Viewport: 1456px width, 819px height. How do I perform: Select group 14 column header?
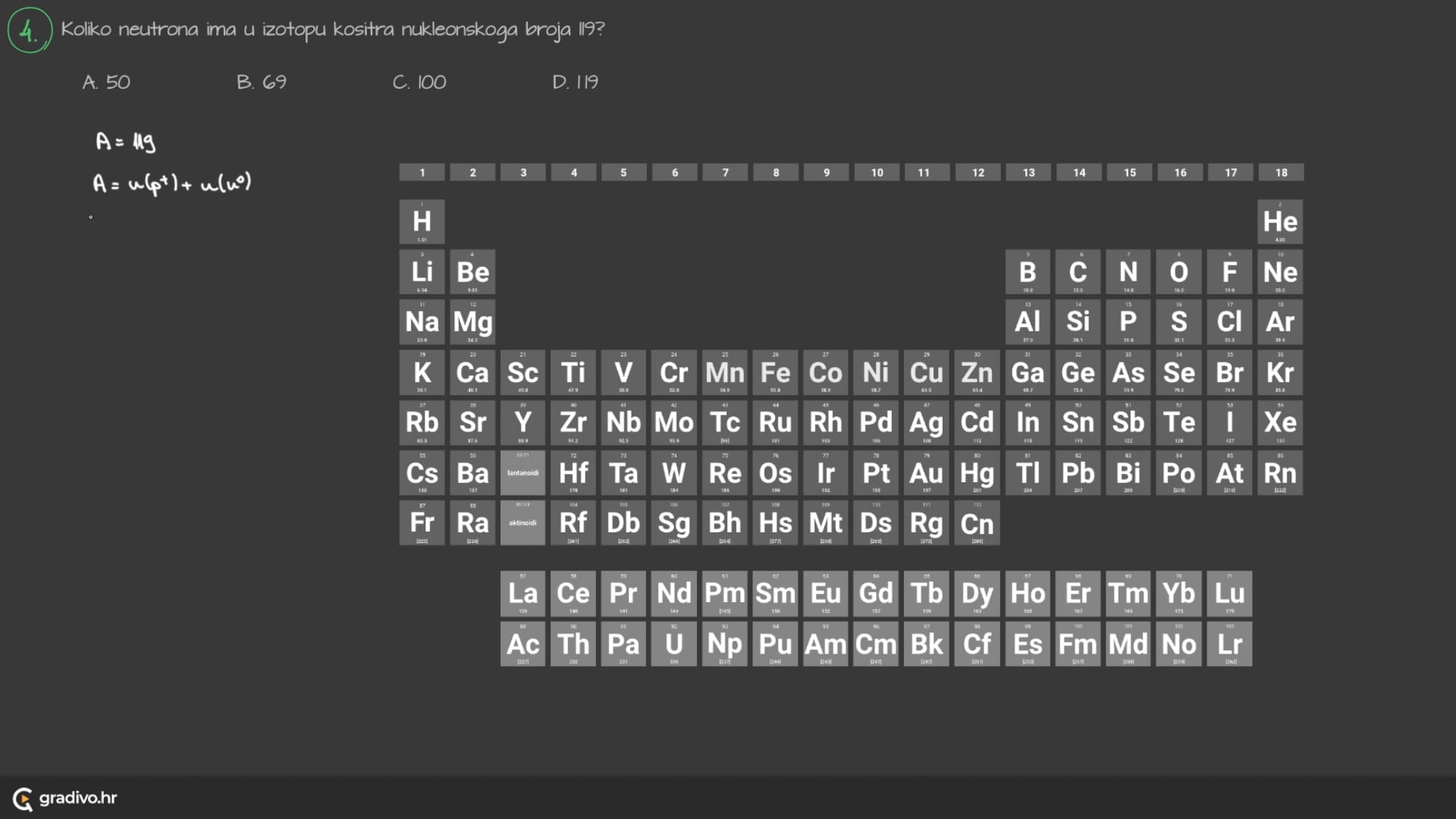click(x=1078, y=173)
